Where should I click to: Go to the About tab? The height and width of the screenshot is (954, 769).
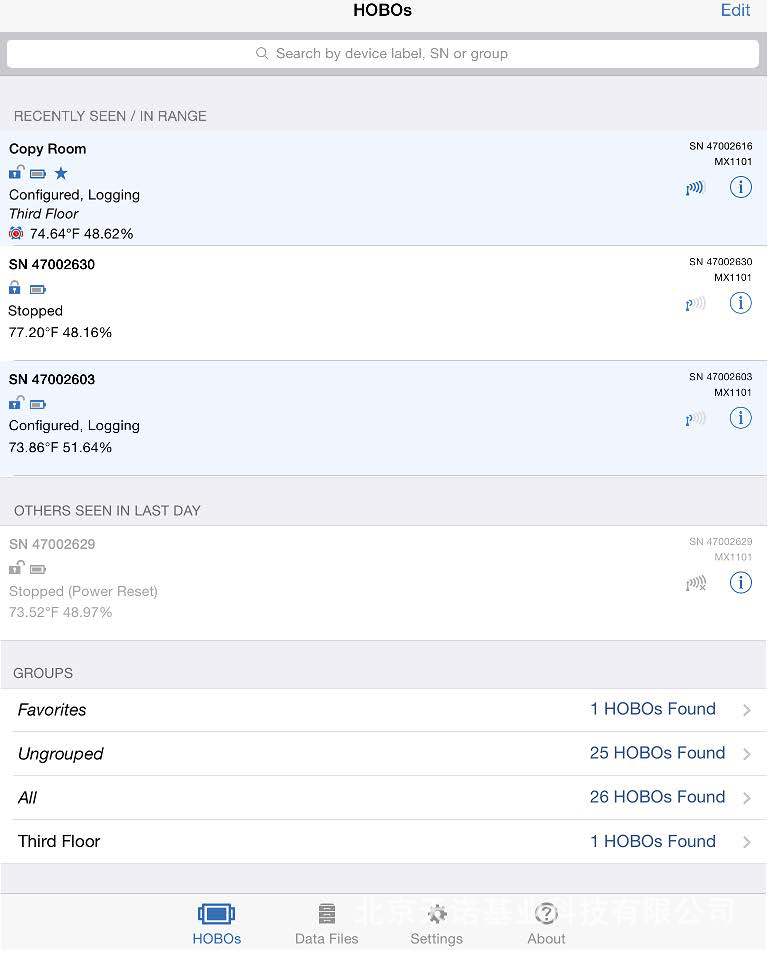546,923
